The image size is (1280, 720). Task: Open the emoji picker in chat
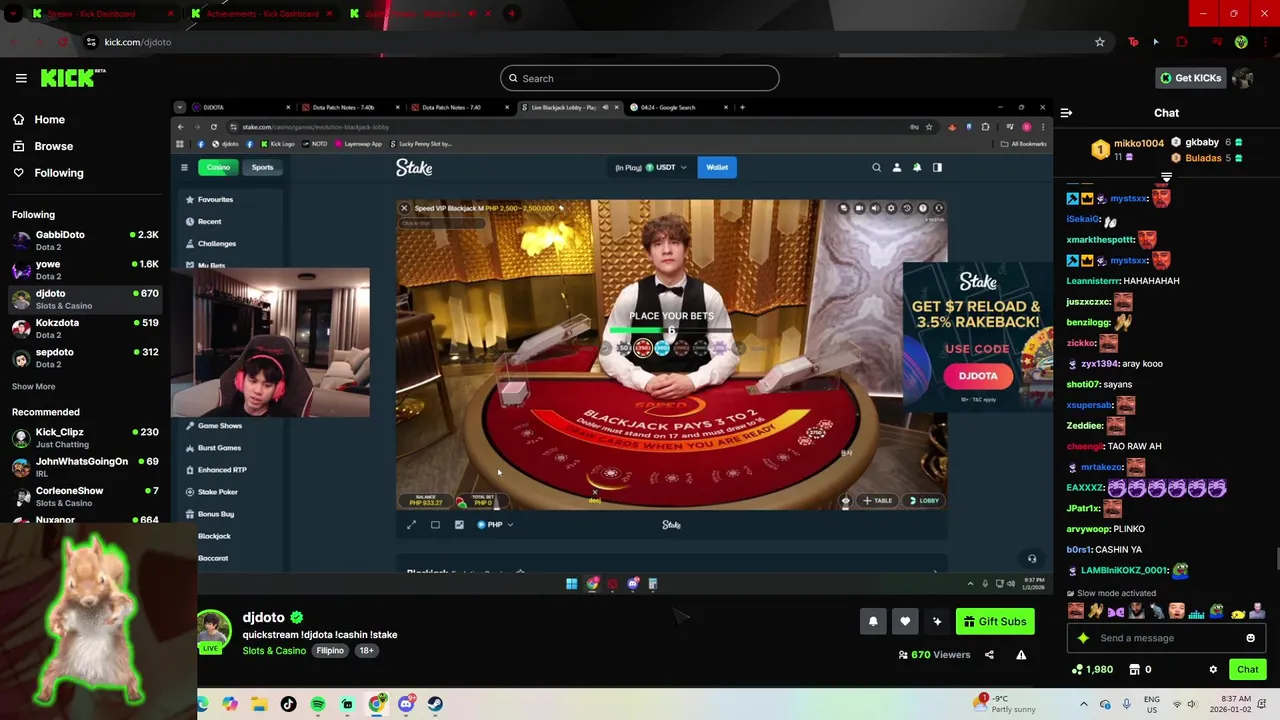tap(1250, 638)
